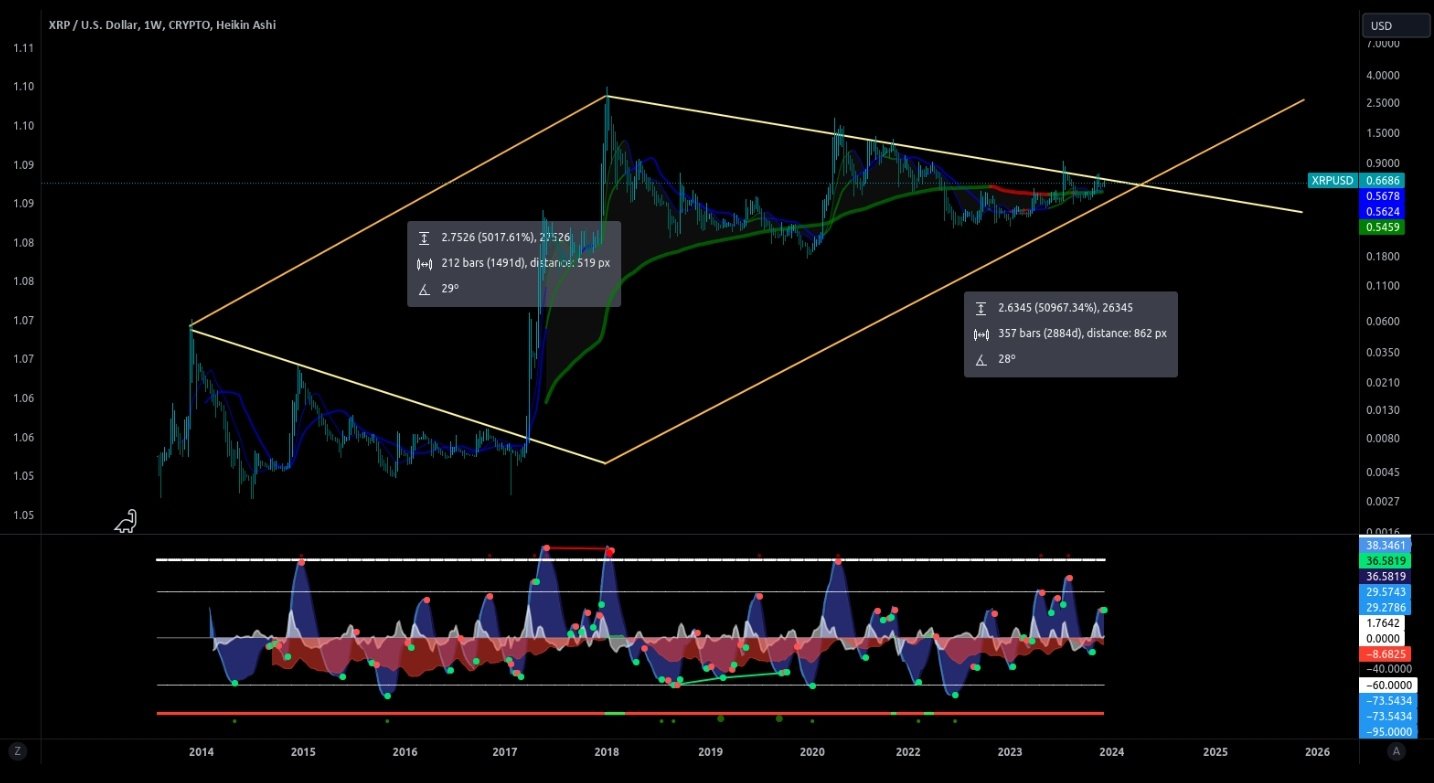Click the 2014 time axis label

(x=201, y=751)
